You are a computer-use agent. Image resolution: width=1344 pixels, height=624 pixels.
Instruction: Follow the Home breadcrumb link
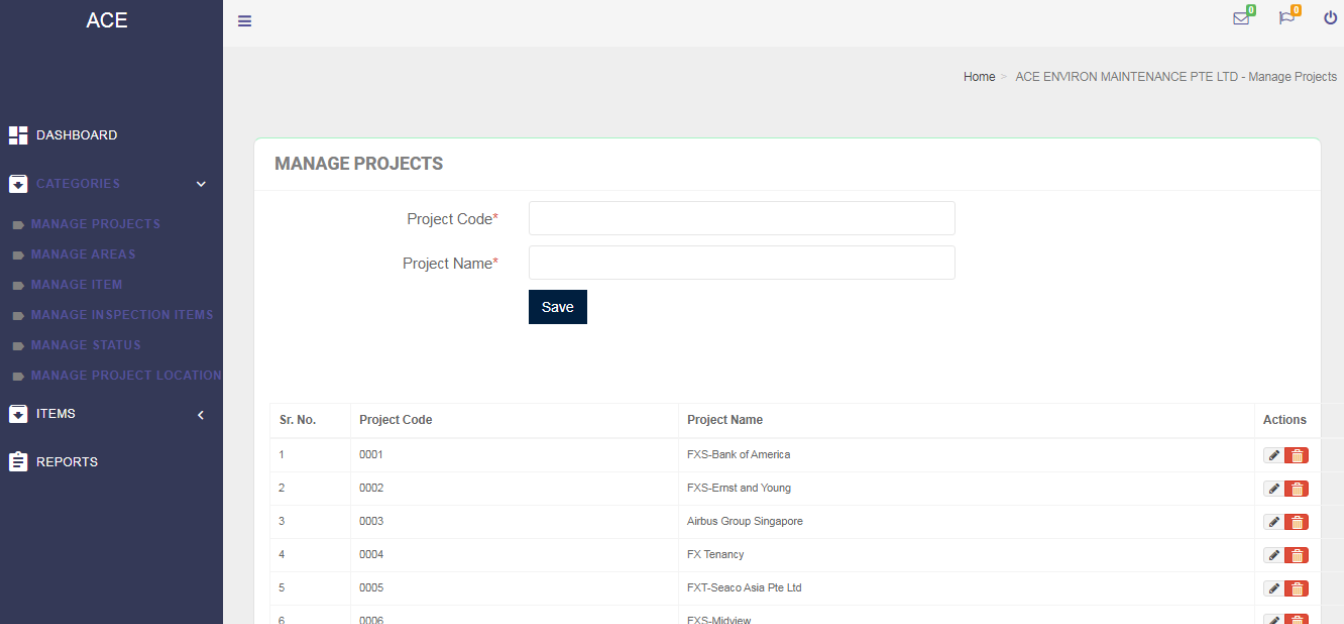click(979, 77)
